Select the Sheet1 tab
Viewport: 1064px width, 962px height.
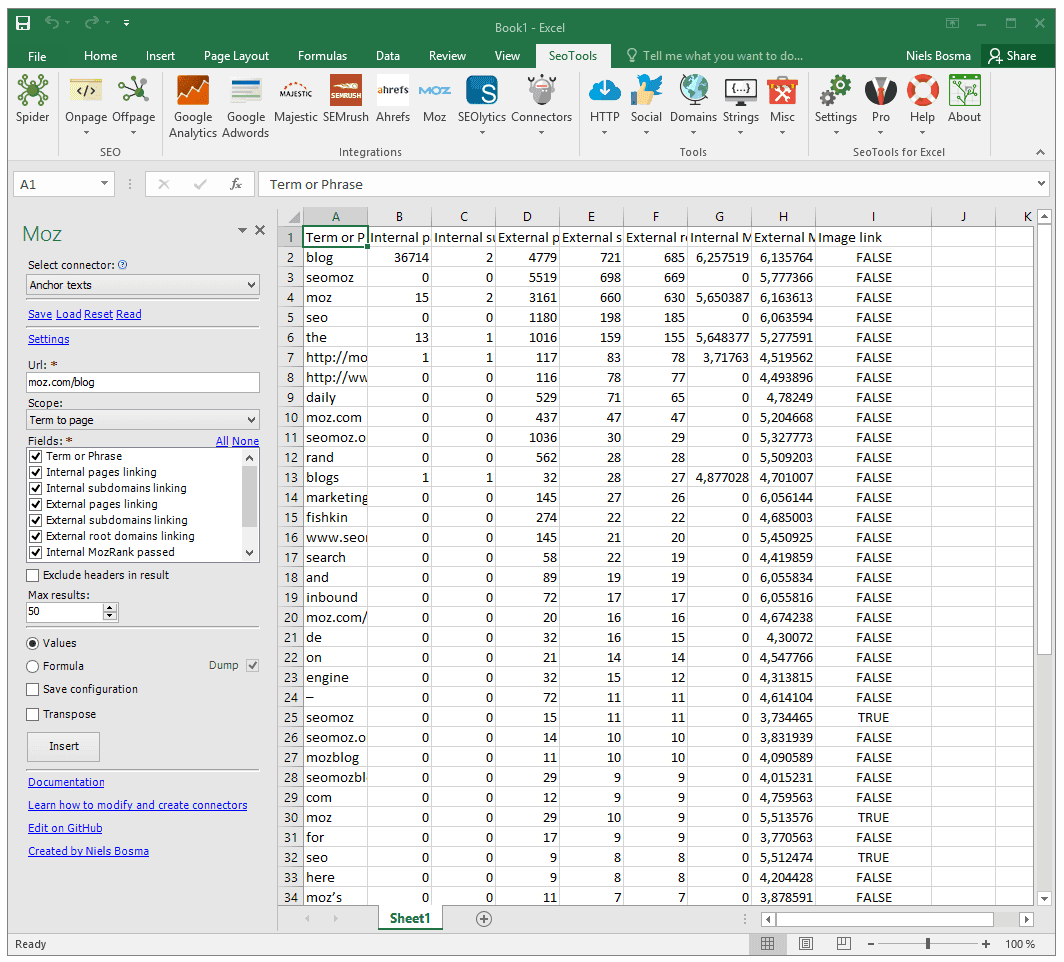click(410, 918)
